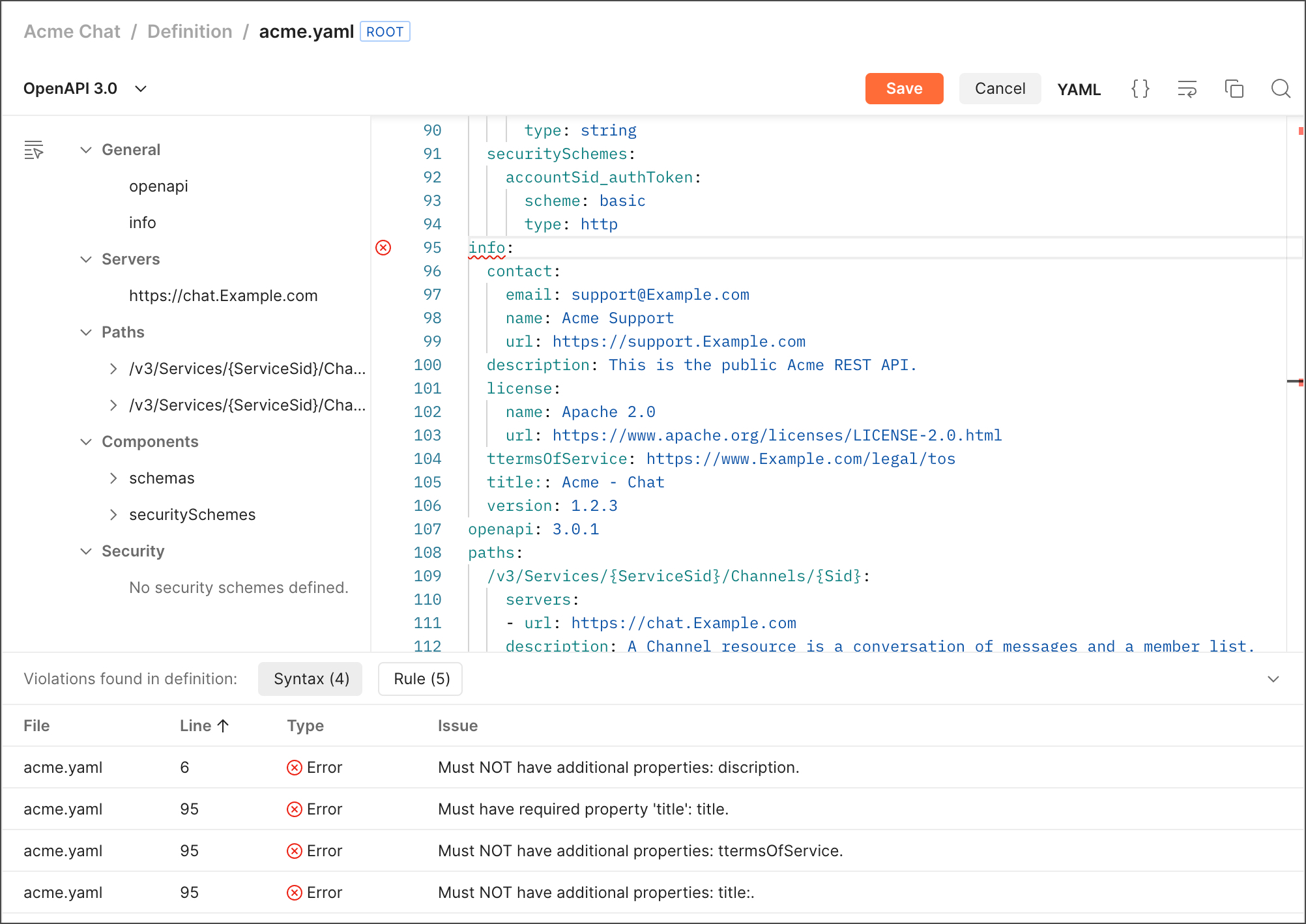Click the copy document icon in toolbar
1306x924 pixels.
pos(1234,89)
